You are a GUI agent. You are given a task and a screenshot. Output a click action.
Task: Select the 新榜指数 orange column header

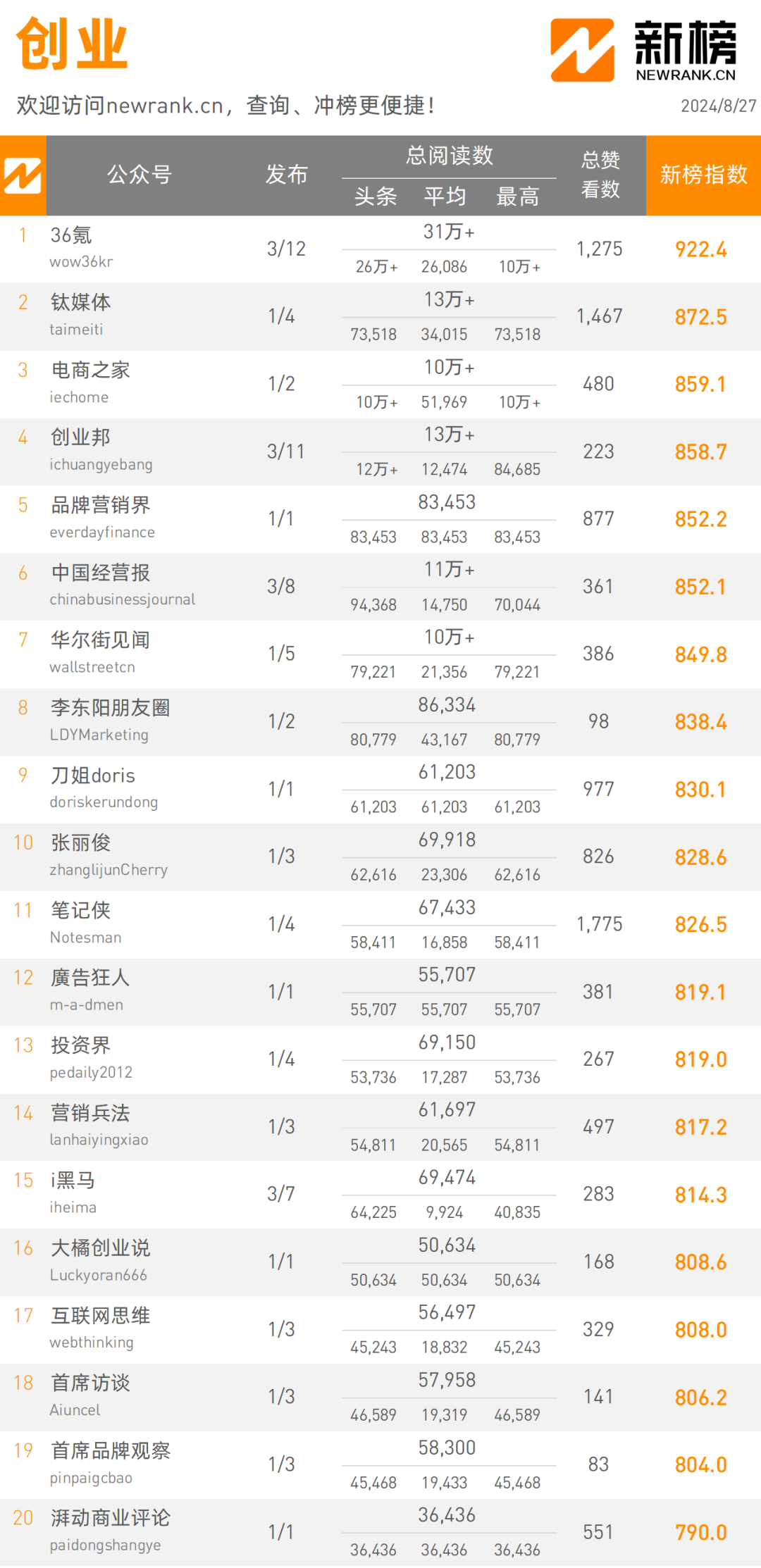[703, 175]
